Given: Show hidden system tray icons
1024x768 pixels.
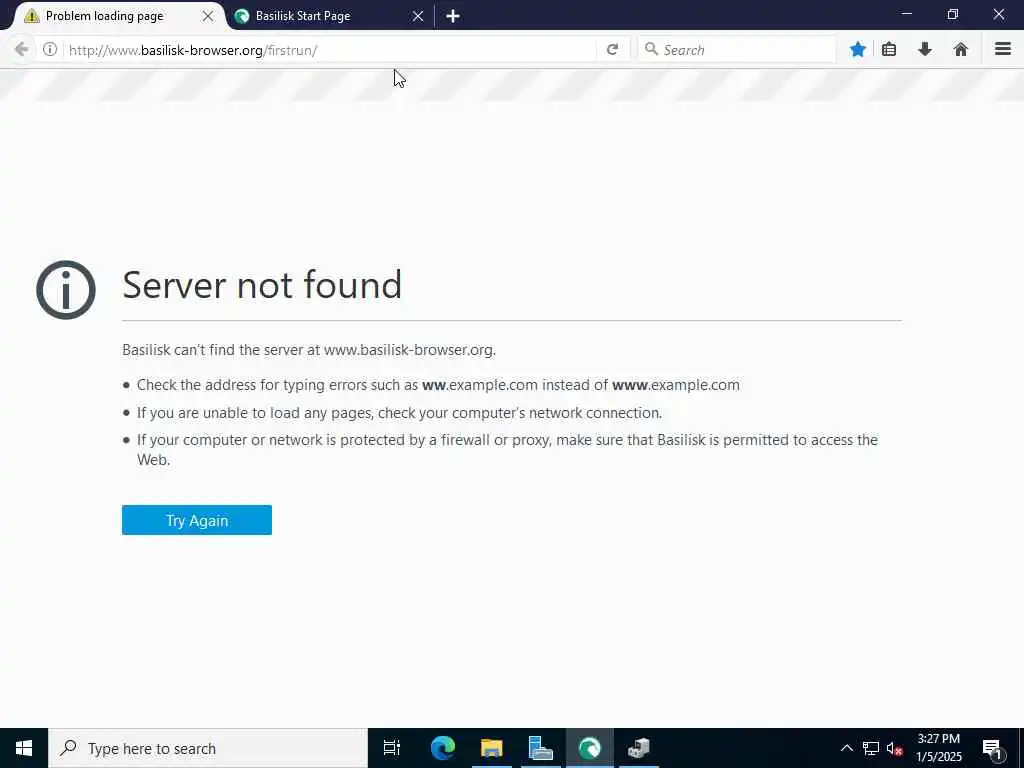Looking at the screenshot, I should [x=846, y=748].
